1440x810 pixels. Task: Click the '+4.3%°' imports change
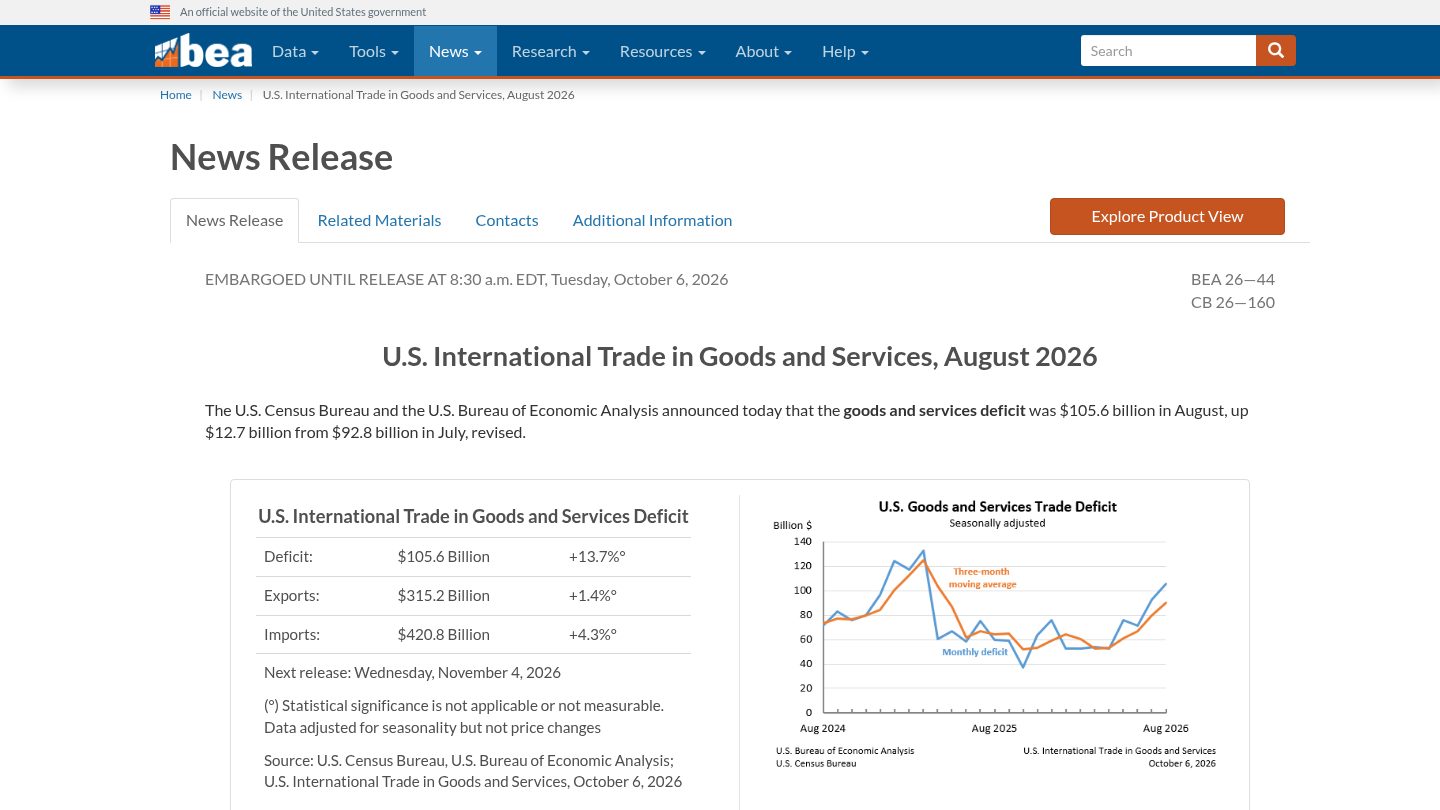(x=593, y=634)
